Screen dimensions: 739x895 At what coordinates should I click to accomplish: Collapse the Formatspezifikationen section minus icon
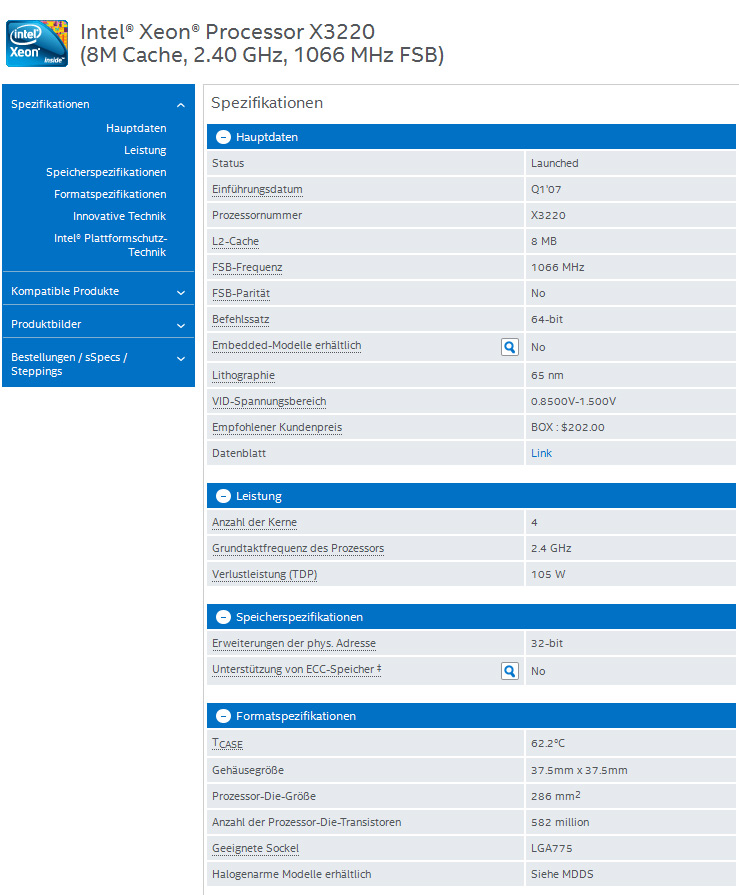click(224, 716)
